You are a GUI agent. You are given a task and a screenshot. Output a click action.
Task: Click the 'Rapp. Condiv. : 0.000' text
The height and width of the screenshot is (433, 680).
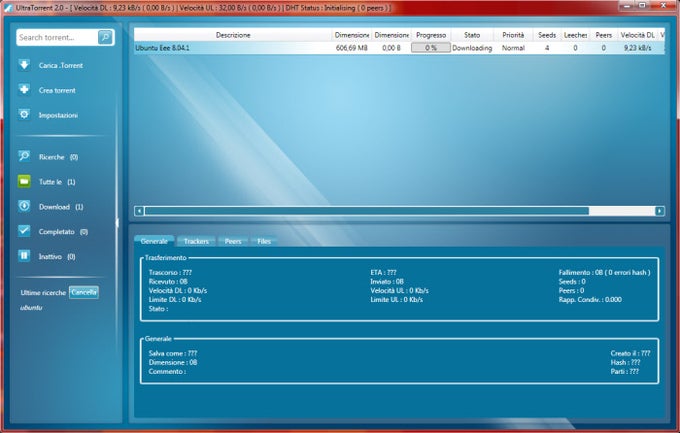point(590,299)
